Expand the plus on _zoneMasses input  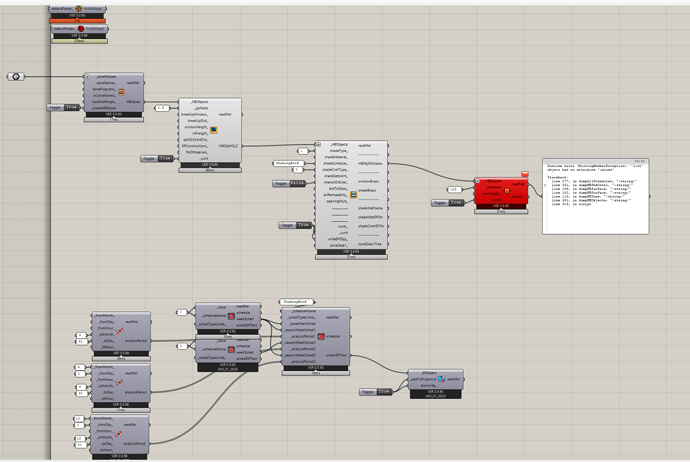(x=88, y=77)
